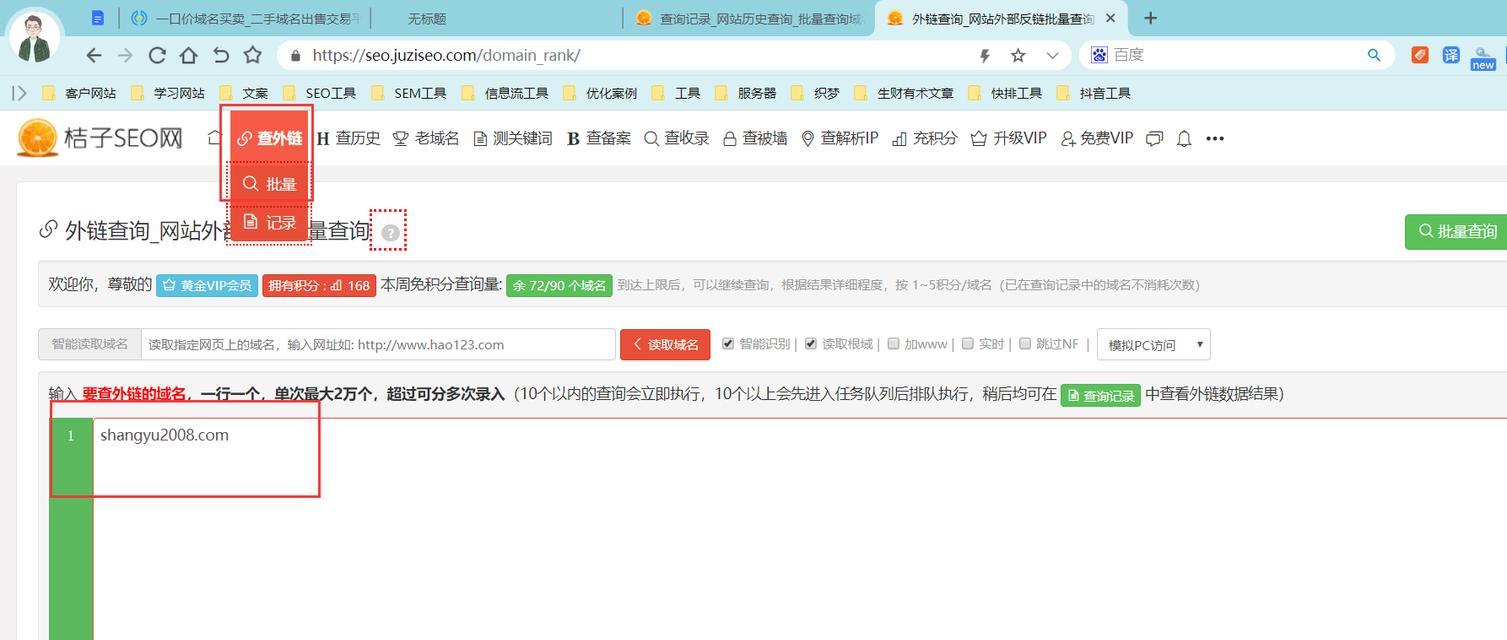Switch to the 无标题 tab

[427, 18]
